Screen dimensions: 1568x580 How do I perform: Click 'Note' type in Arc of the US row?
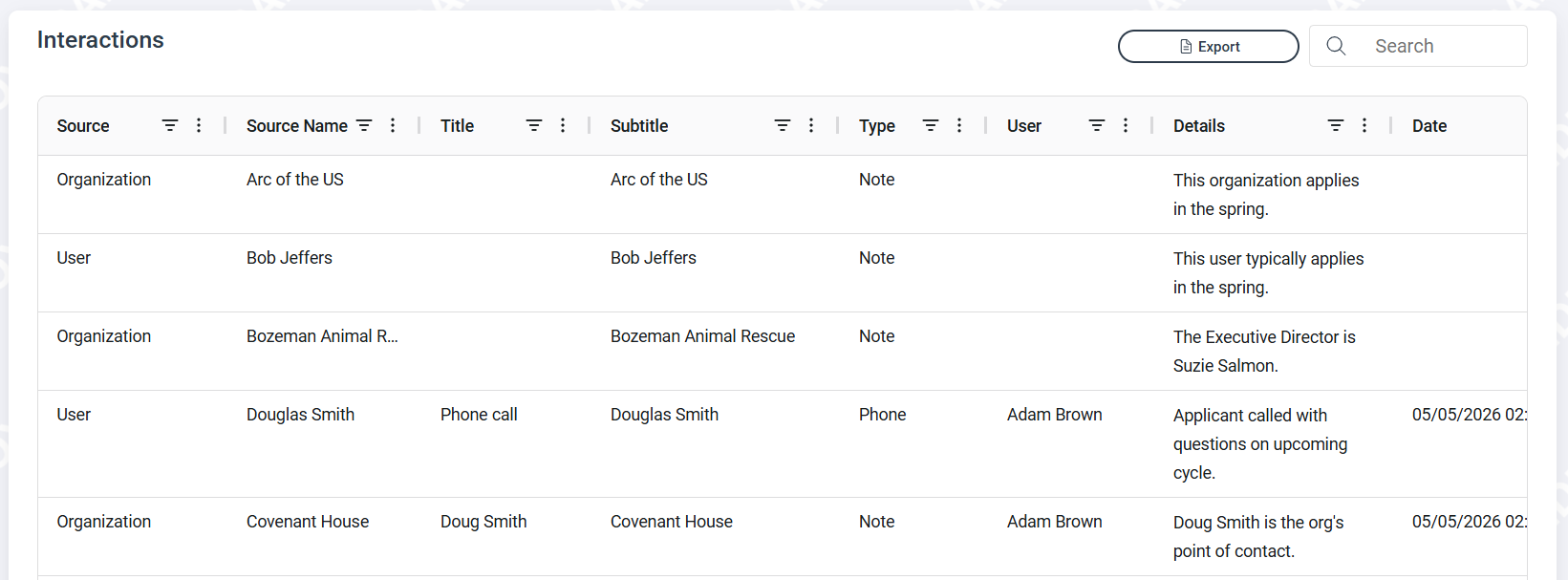coord(876,180)
